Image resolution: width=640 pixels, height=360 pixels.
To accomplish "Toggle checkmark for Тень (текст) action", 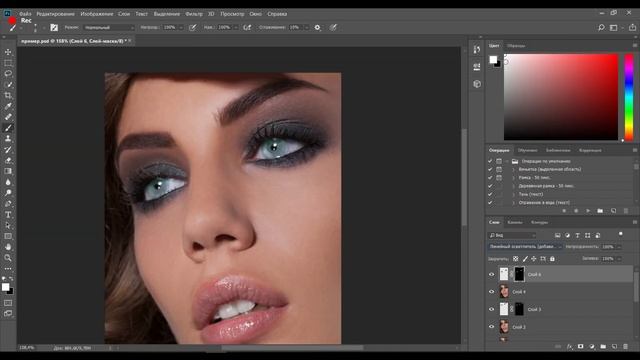I will (x=490, y=194).
